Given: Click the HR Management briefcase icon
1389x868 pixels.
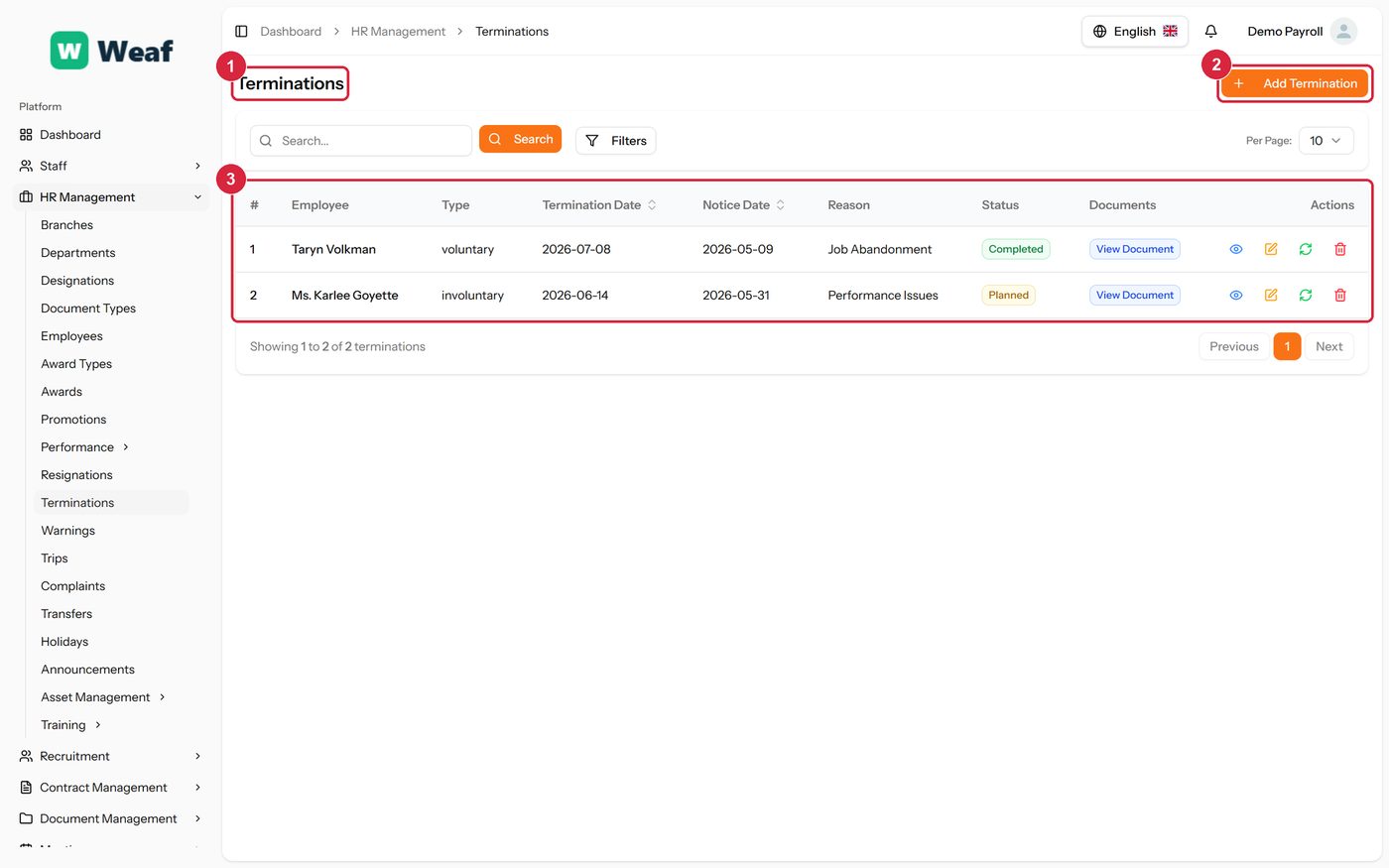Looking at the screenshot, I should (x=26, y=197).
